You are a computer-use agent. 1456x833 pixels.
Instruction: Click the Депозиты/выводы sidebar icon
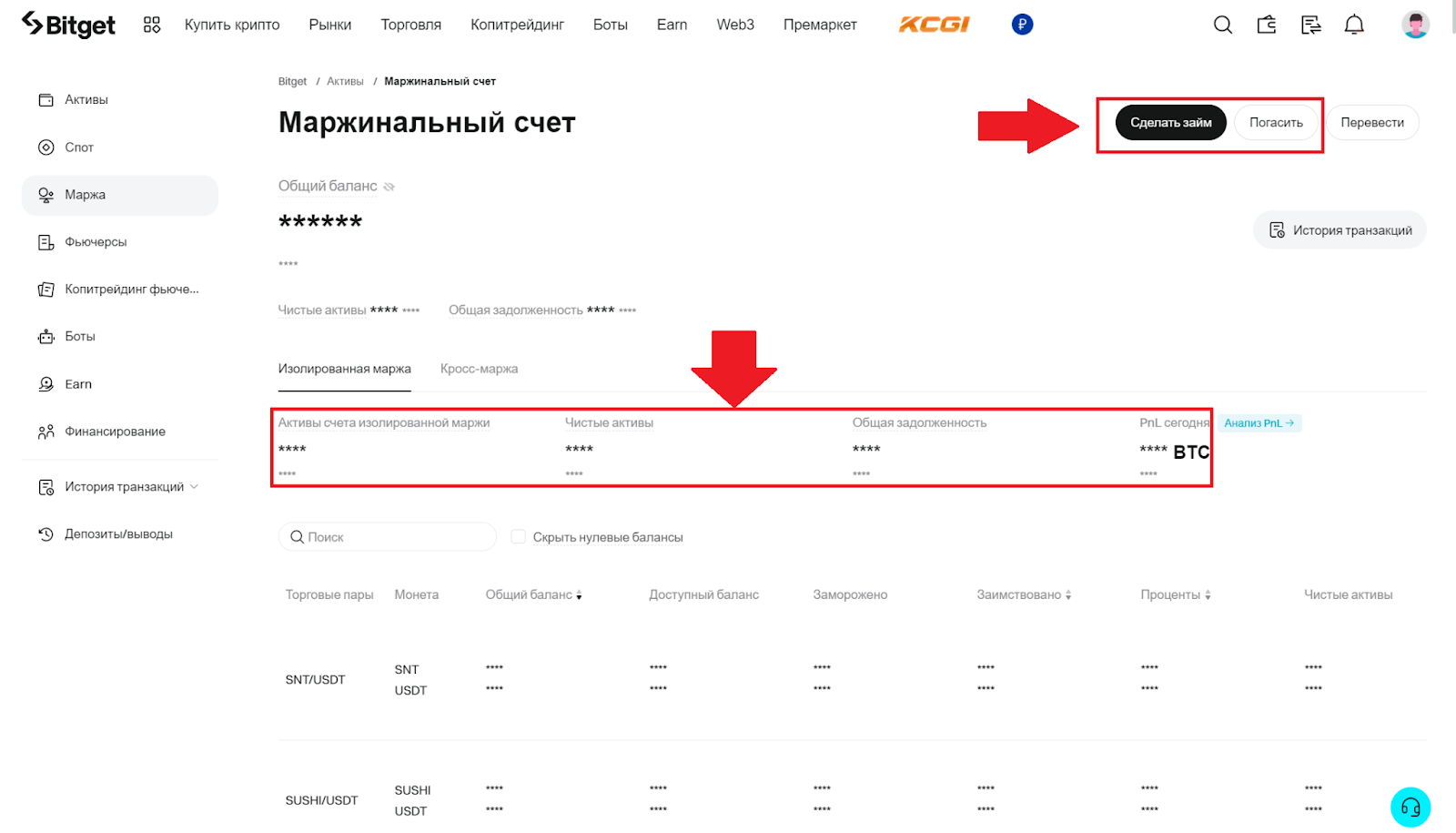tap(46, 534)
